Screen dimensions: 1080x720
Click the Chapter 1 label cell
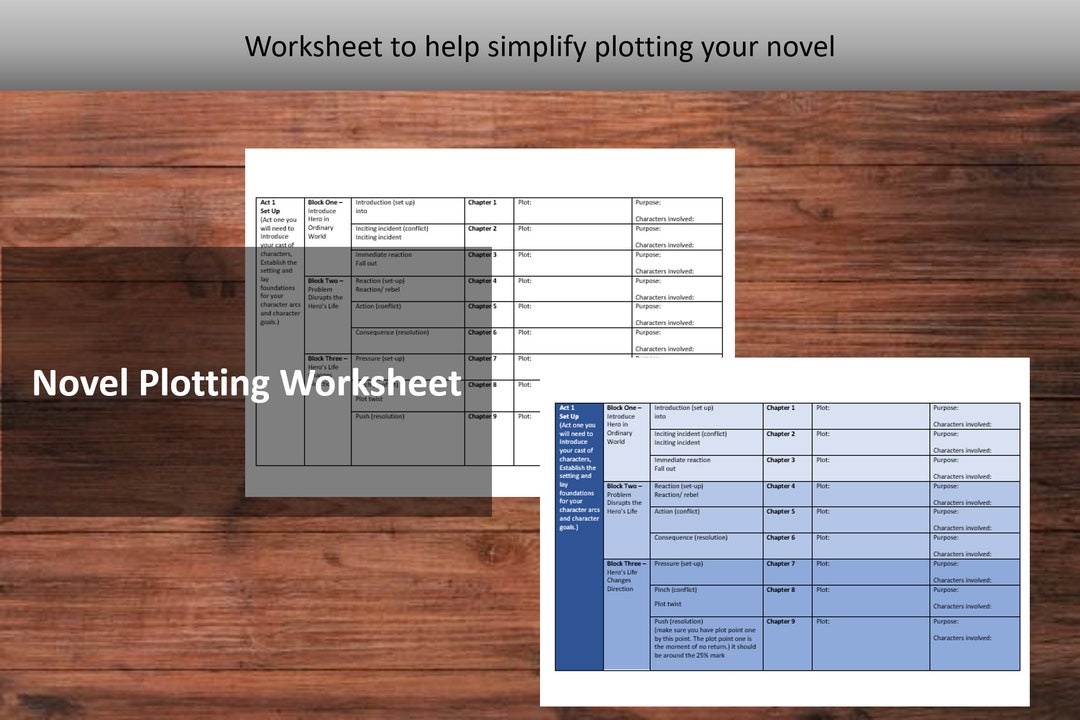pyautogui.click(x=782, y=408)
